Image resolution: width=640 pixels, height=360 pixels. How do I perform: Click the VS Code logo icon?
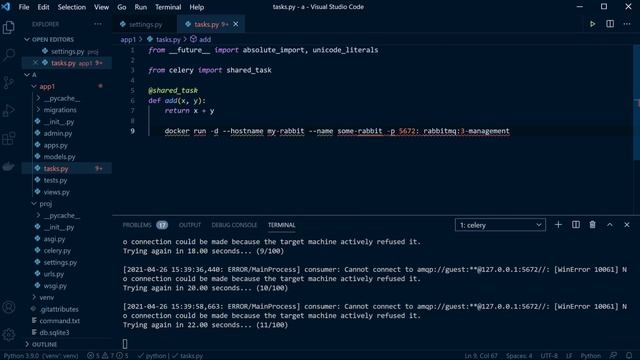click(6, 7)
